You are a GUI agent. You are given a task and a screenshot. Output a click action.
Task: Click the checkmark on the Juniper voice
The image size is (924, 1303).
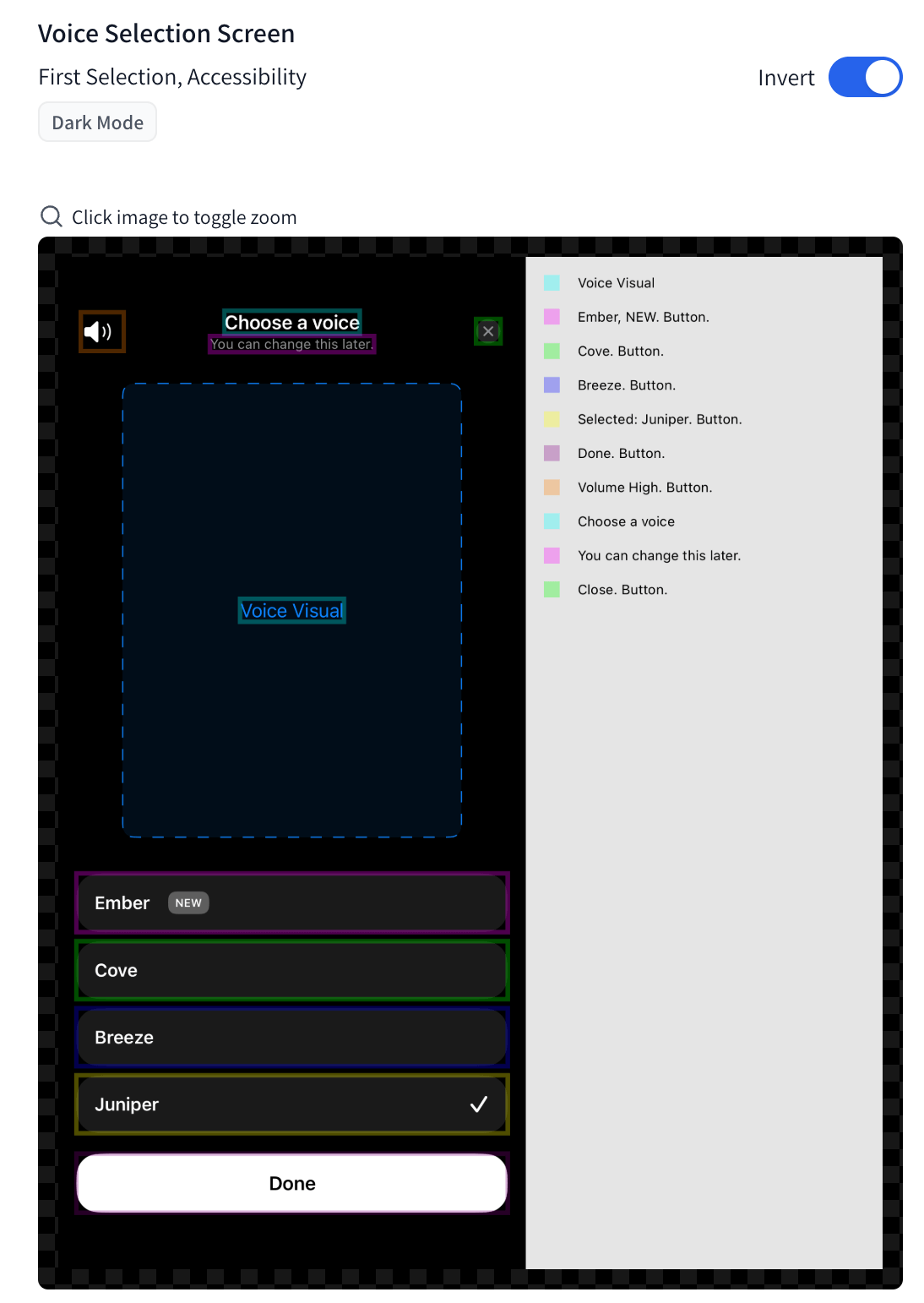pyautogui.click(x=479, y=1104)
